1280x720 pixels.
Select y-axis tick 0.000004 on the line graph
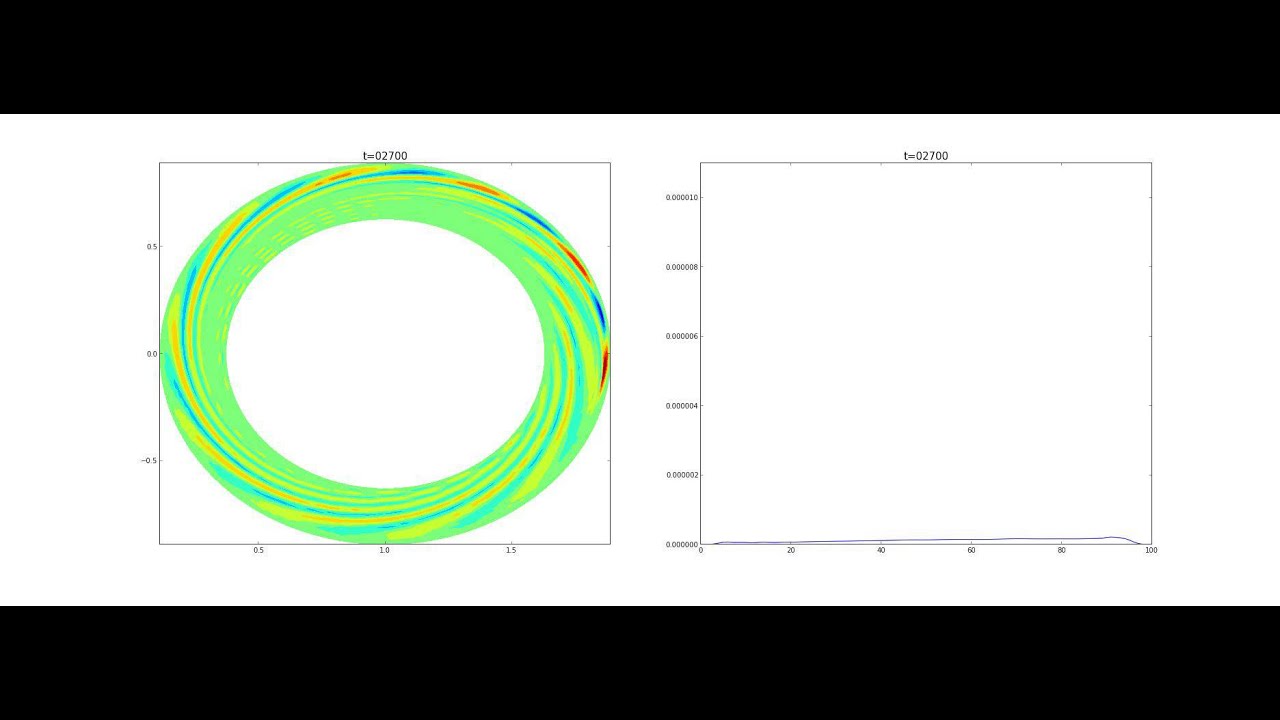[x=683, y=406]
